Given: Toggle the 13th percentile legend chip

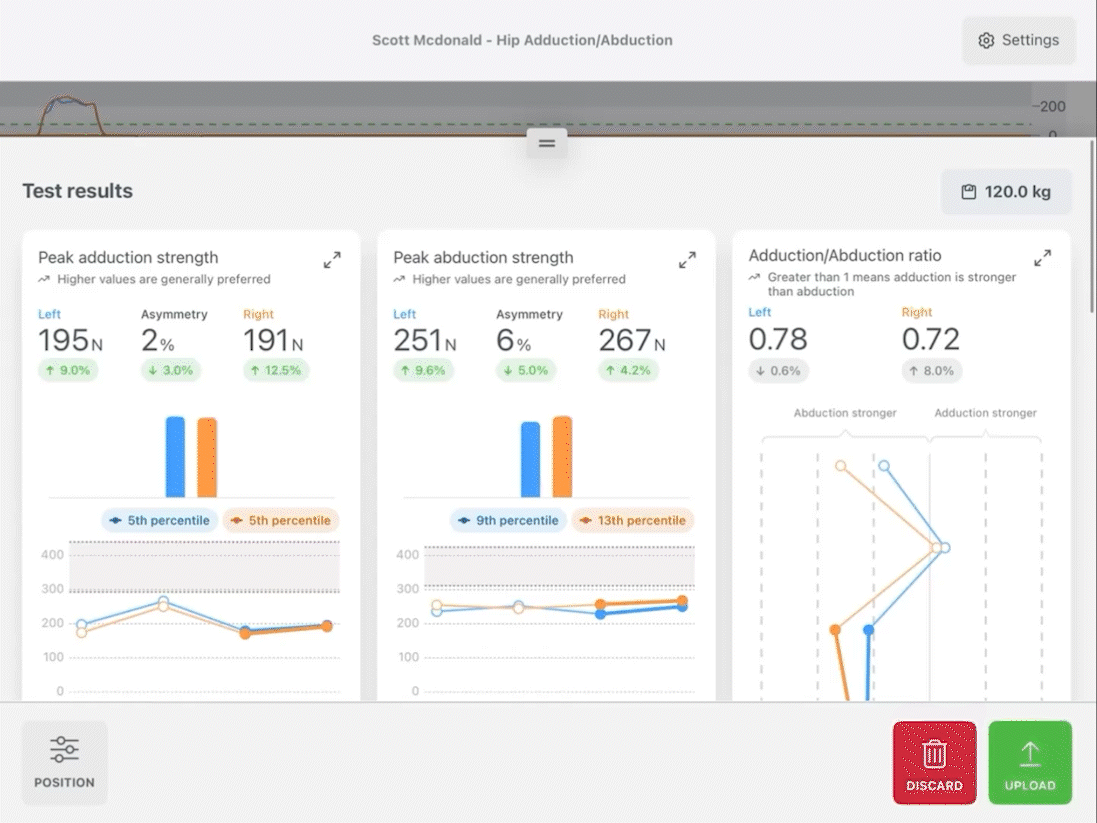Looking at the screenshot, I should click(x=633, y=521).
